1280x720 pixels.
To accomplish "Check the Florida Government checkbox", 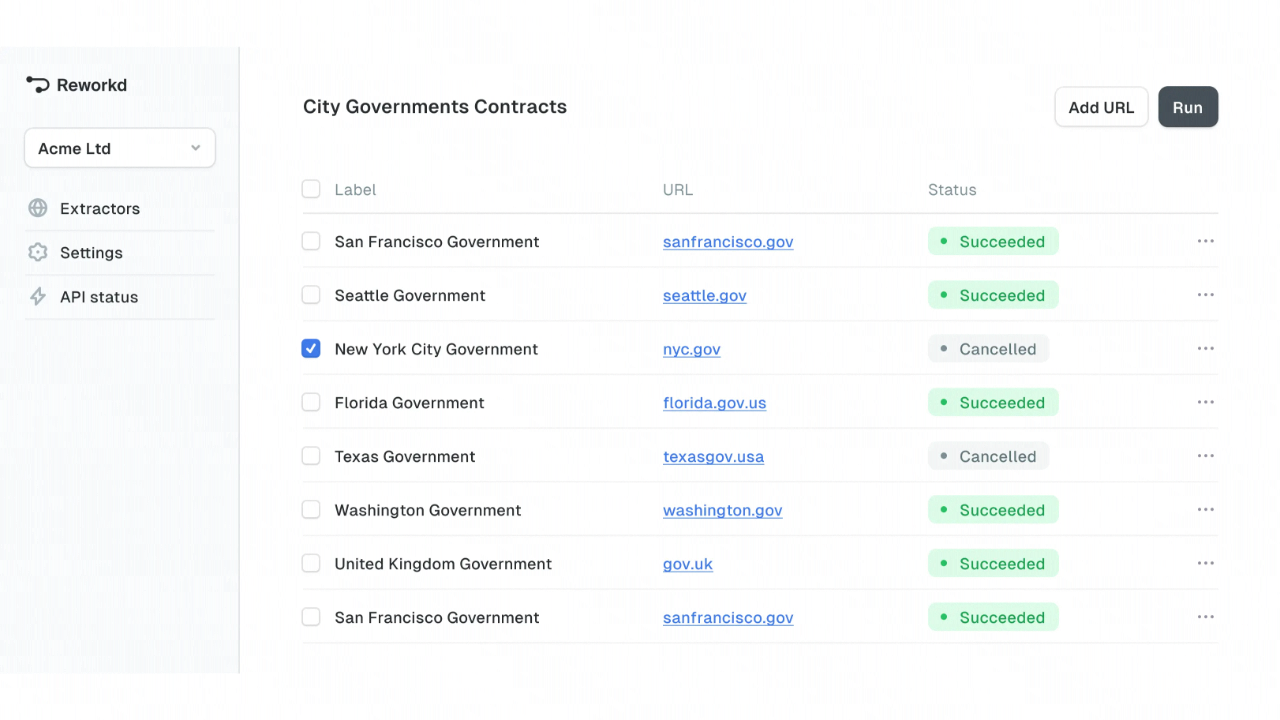I will [311, 403].
